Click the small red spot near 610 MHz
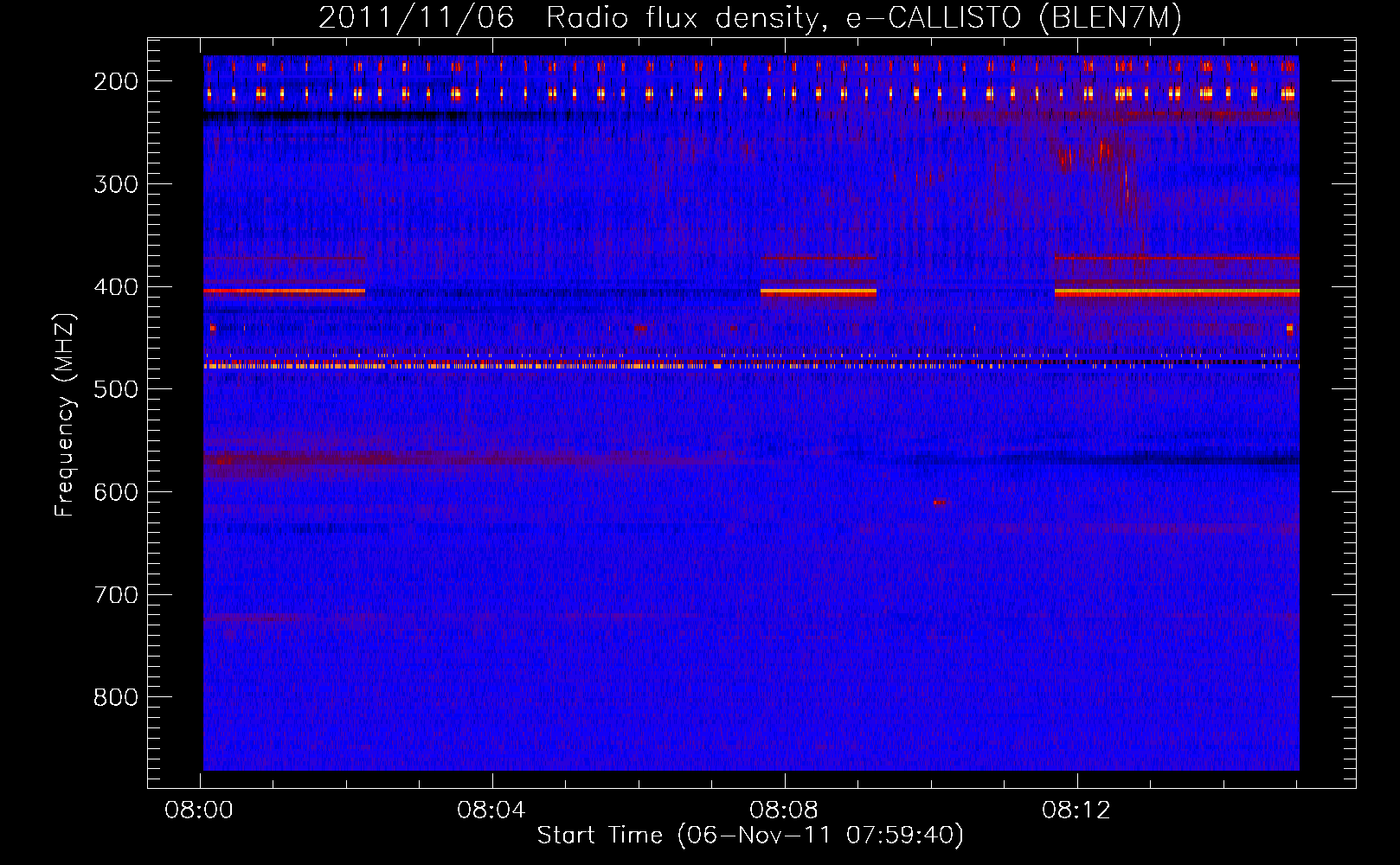1400x865 pixels. click(x=940, y=503)
